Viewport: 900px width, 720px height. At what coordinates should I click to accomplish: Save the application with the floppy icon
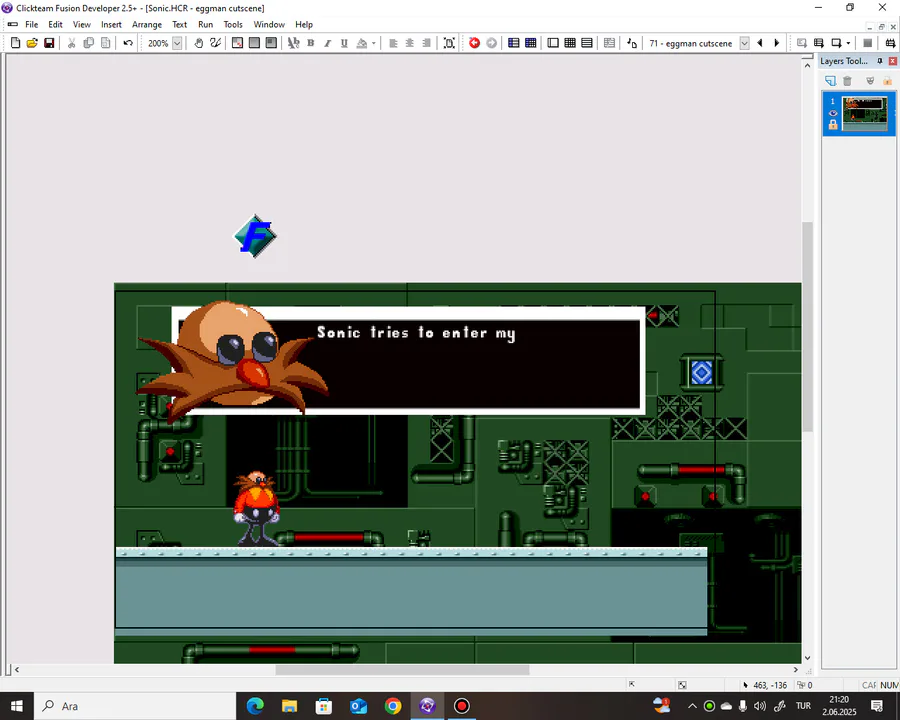[x=49, y=43]
